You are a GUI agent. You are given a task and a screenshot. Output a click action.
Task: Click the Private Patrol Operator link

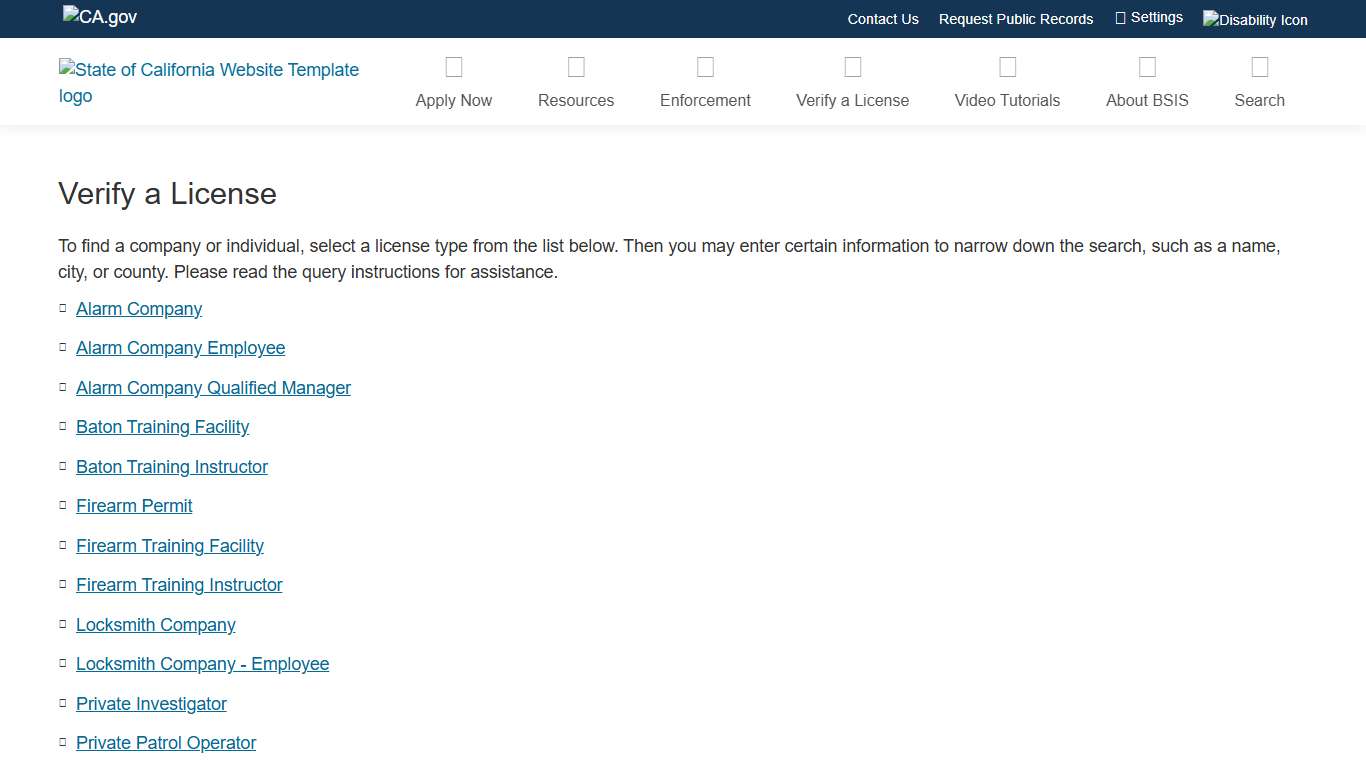point(166,743)
